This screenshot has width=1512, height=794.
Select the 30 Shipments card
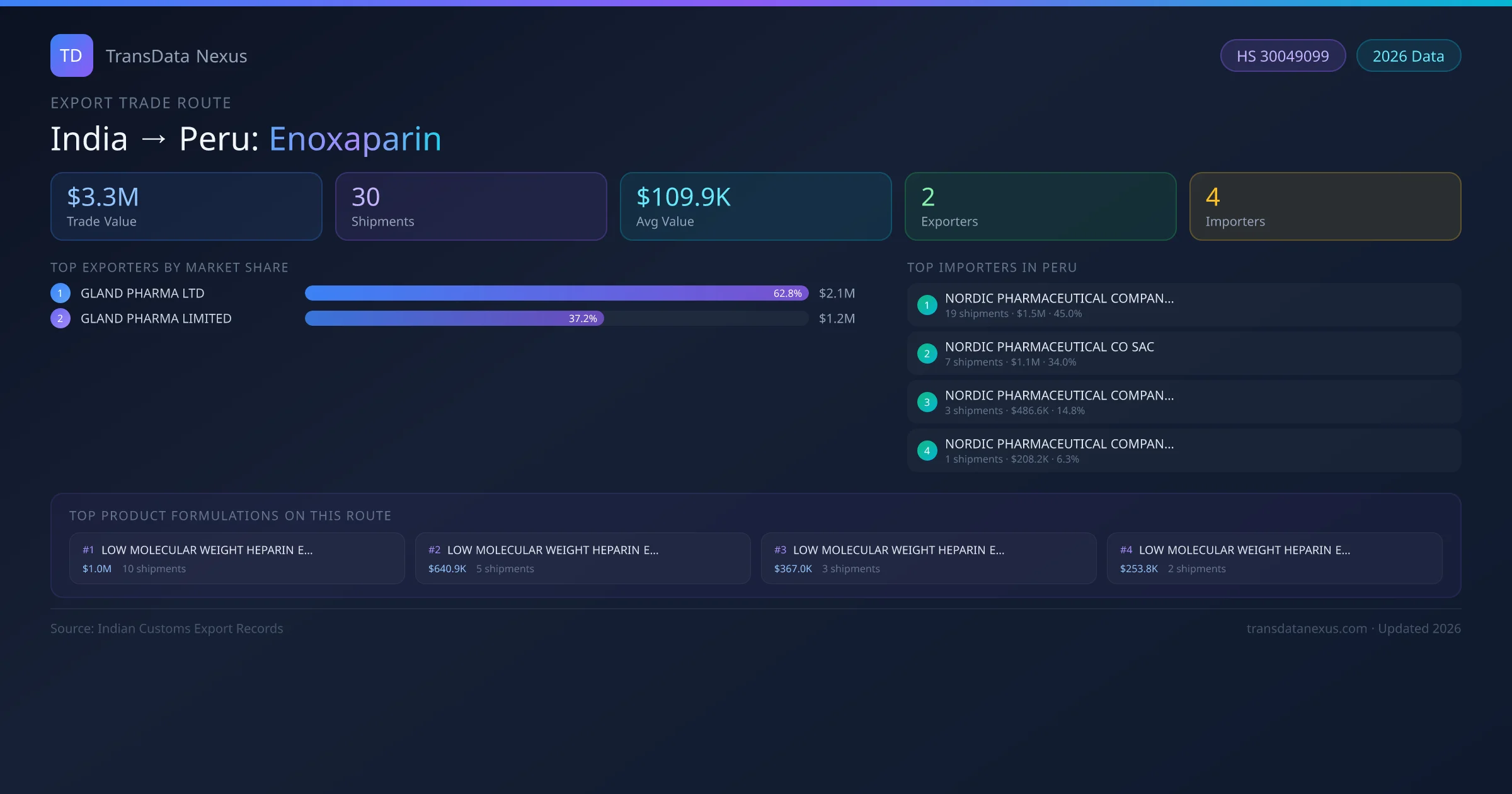(x=471, y=207)
